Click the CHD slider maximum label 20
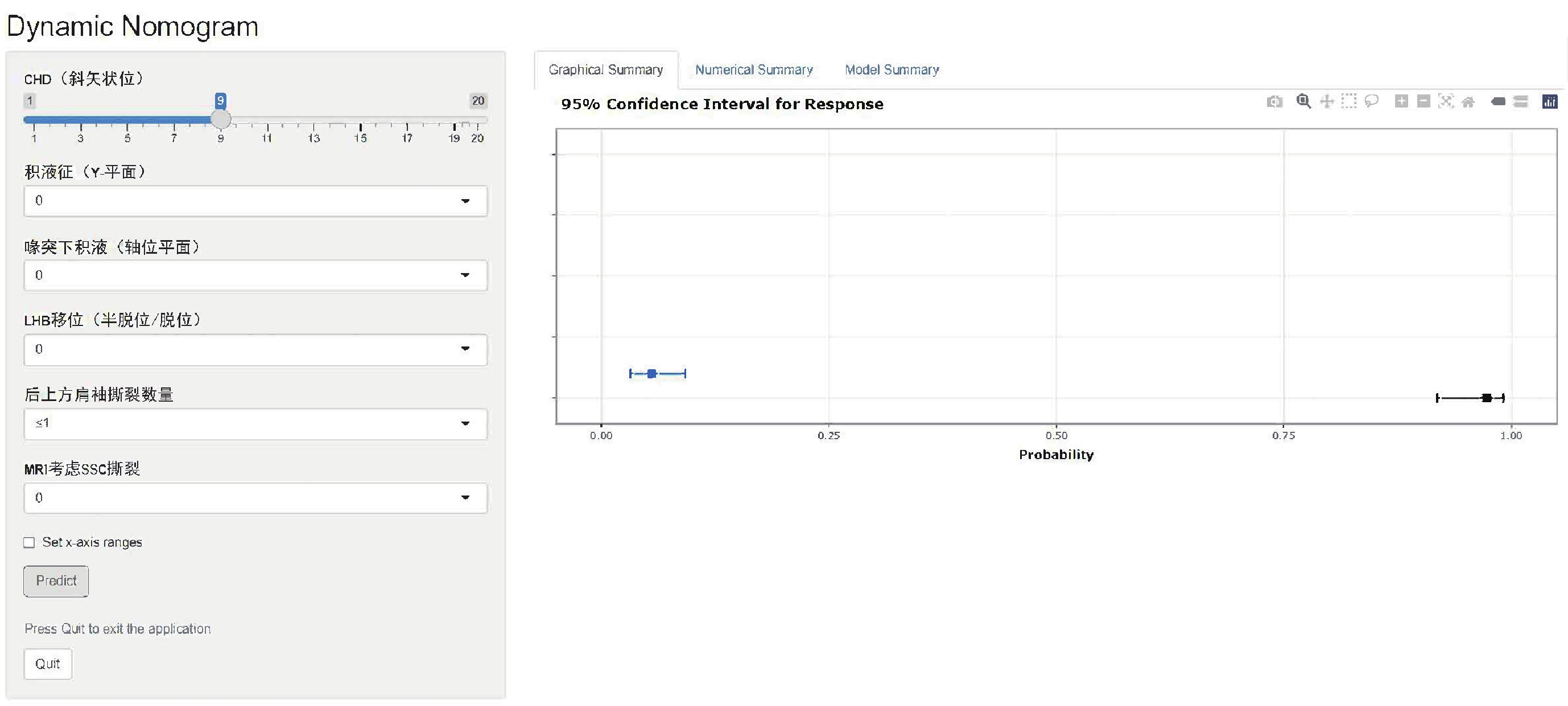The height and width of the screenshot is (706, 1568). 478,101
